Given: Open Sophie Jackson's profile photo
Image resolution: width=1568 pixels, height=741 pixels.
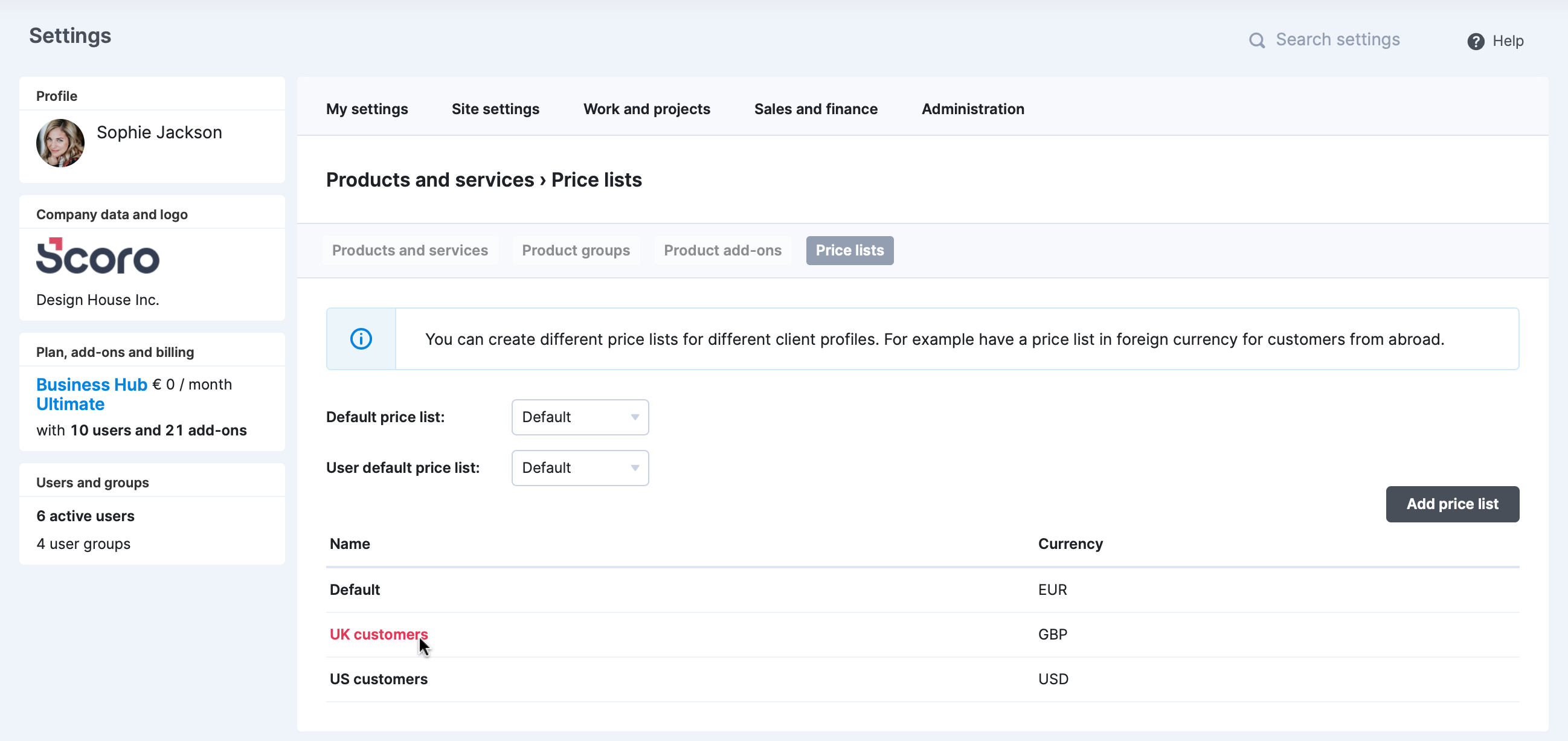Looking at the screenshot, I should pos(60,143).
